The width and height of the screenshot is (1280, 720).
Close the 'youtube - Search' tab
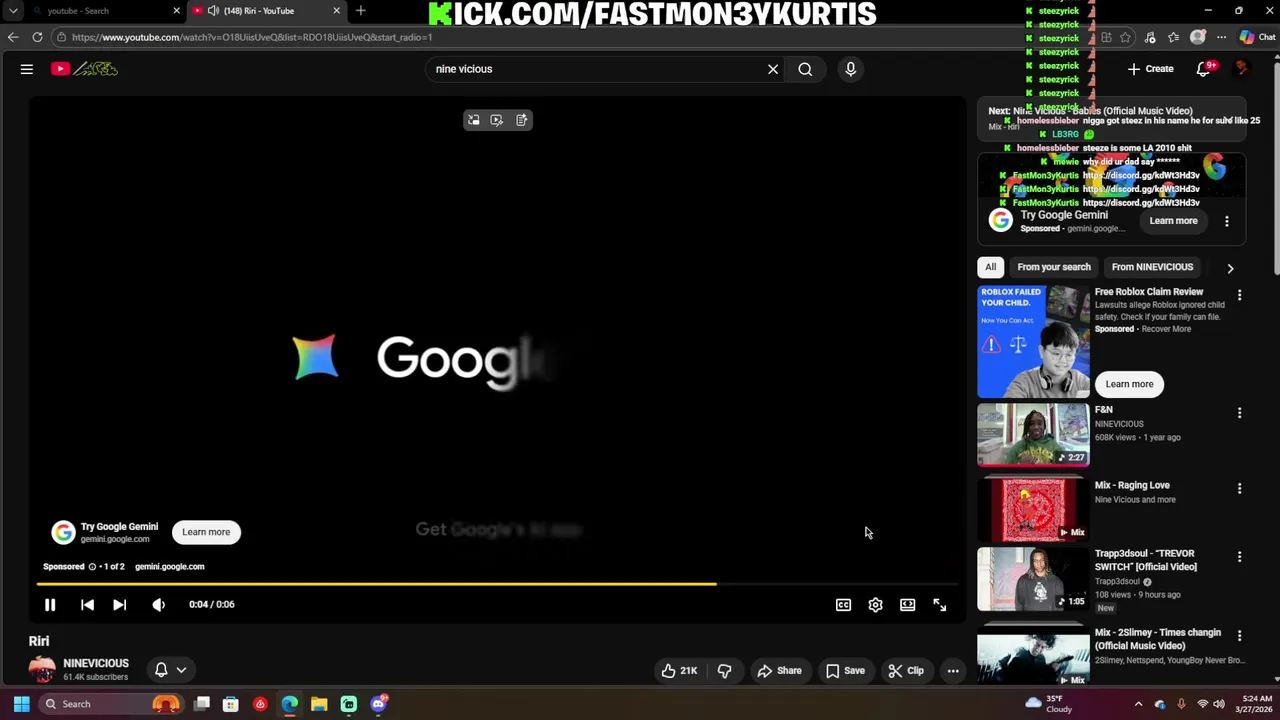177,11
